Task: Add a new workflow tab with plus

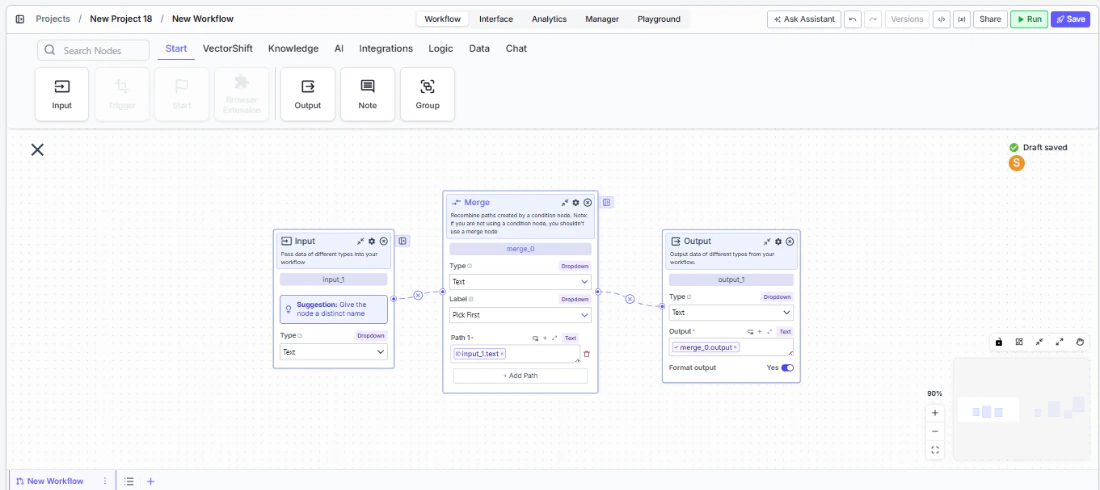Action: point(150,481)
